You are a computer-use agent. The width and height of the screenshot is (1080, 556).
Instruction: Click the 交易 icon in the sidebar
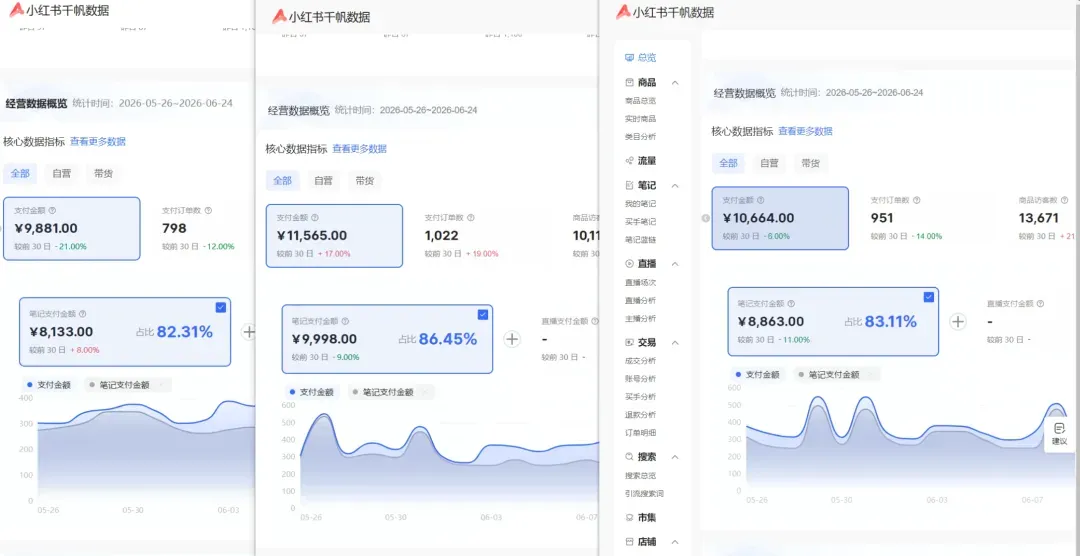pos(629,342)
